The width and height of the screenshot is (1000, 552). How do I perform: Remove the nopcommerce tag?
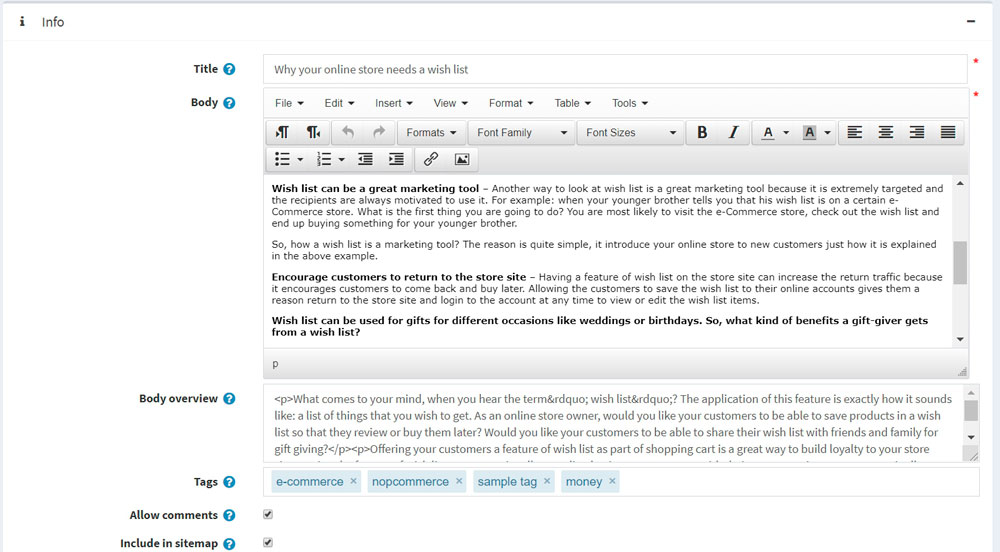point(459,481)
